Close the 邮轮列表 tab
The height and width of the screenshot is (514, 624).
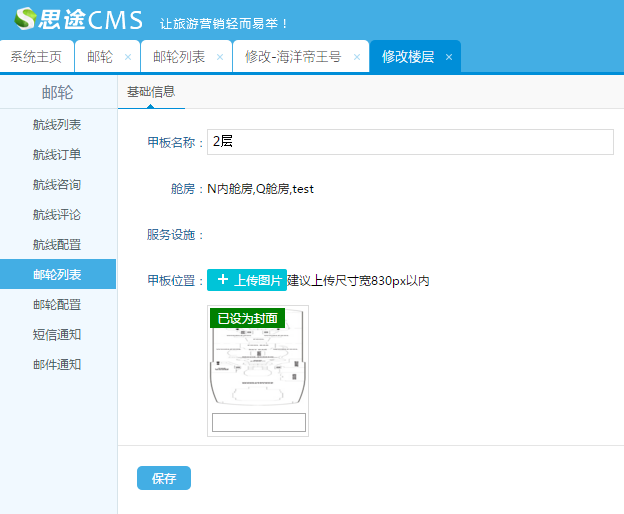click(x=220, y=57)
